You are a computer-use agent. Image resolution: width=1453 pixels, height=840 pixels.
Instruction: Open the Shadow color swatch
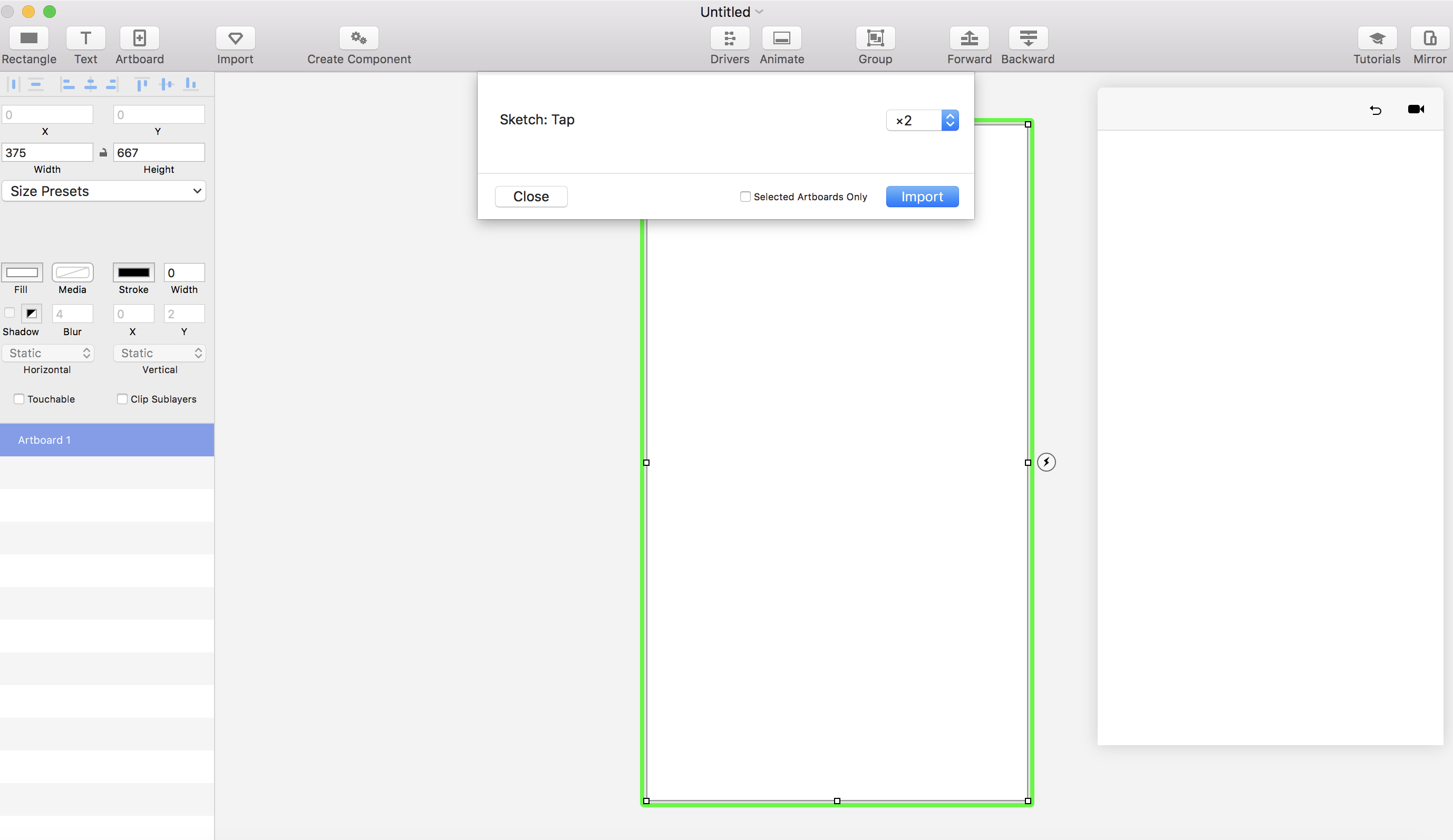tap(32, 314)
